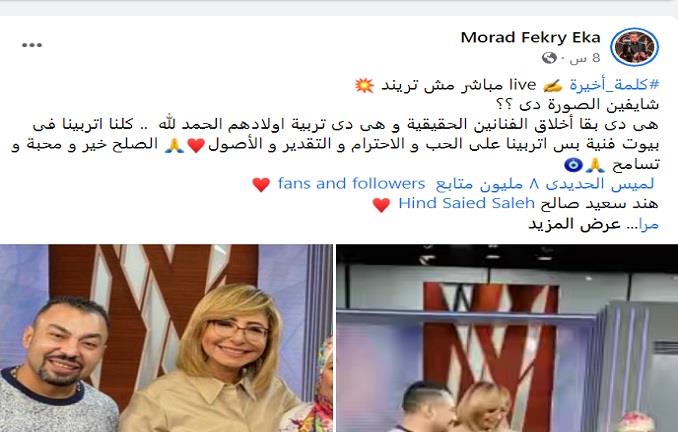
Task: Click the public globe privacy icon
Action: coord(549,58)
